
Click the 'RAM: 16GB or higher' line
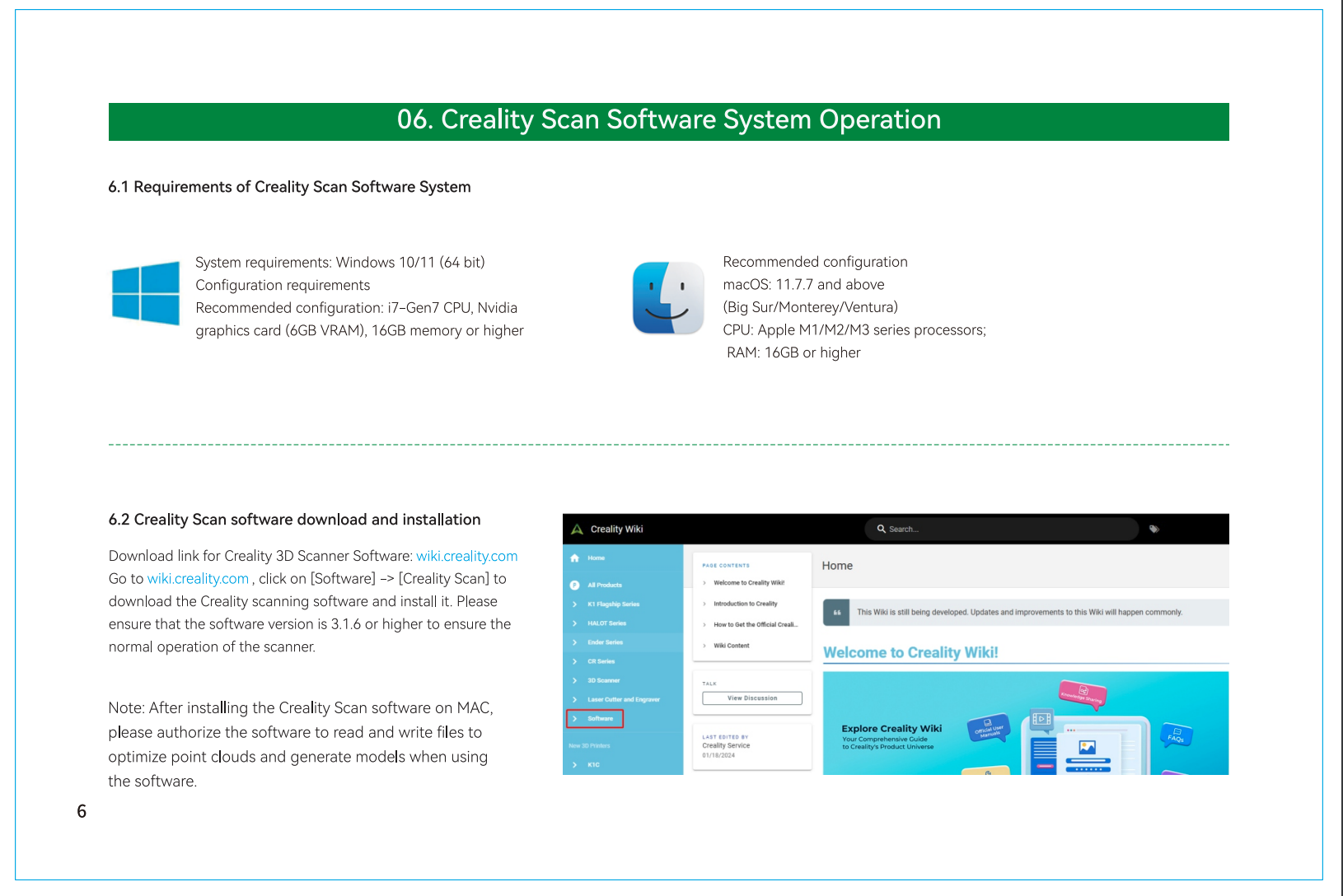click(793, 353)
